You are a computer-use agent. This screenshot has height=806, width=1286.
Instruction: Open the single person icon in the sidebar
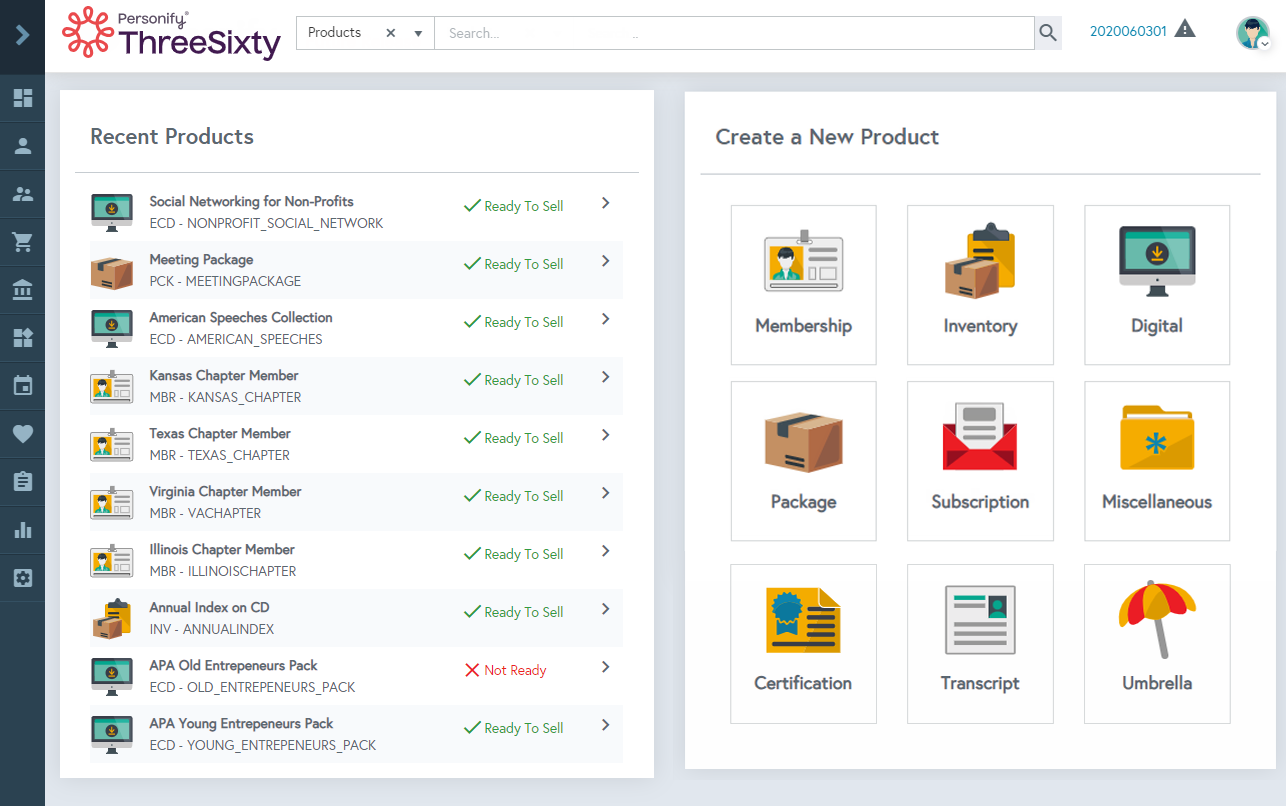(22, 146)
